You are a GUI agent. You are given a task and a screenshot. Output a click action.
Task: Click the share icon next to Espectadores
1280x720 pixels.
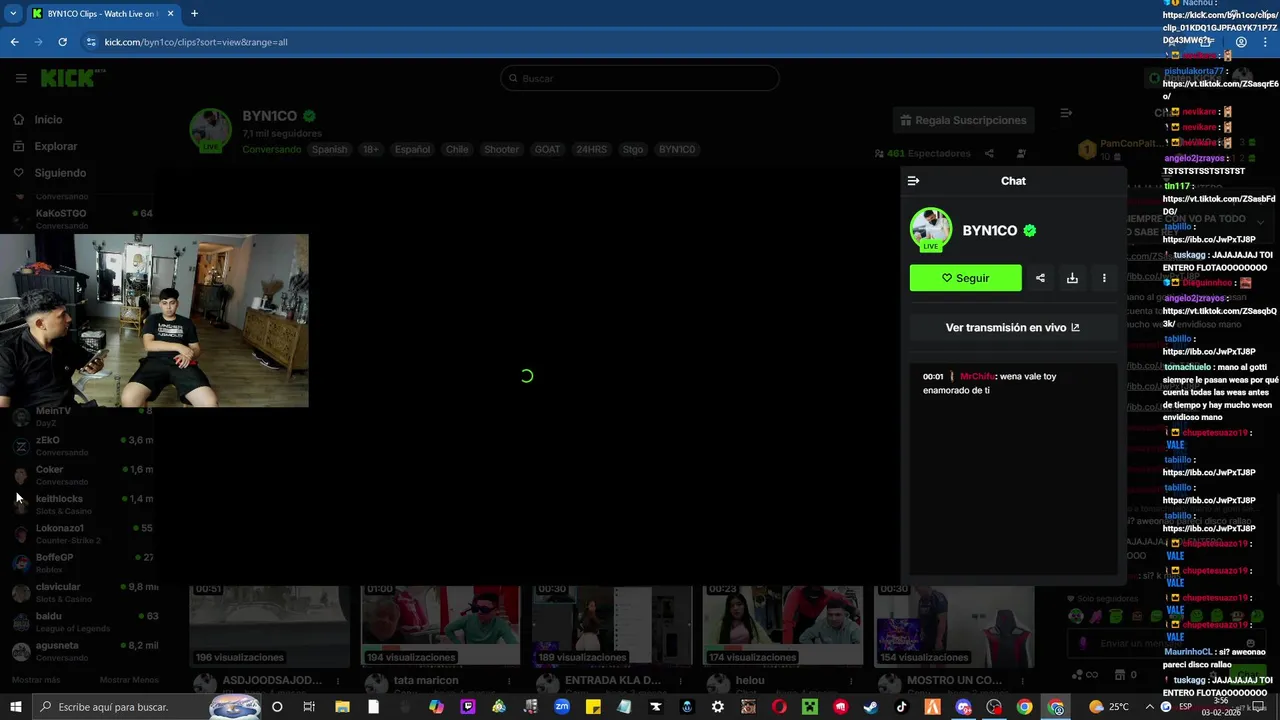989,154
